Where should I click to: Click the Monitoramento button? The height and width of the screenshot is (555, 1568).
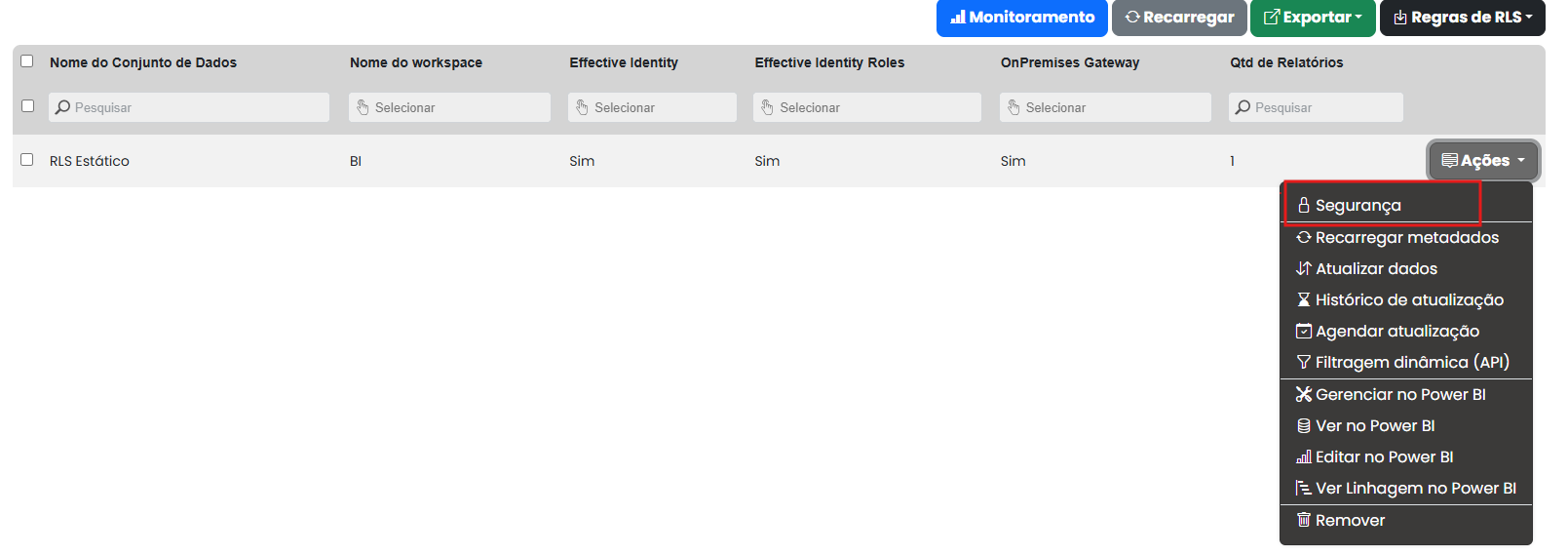pos(1021,18)
